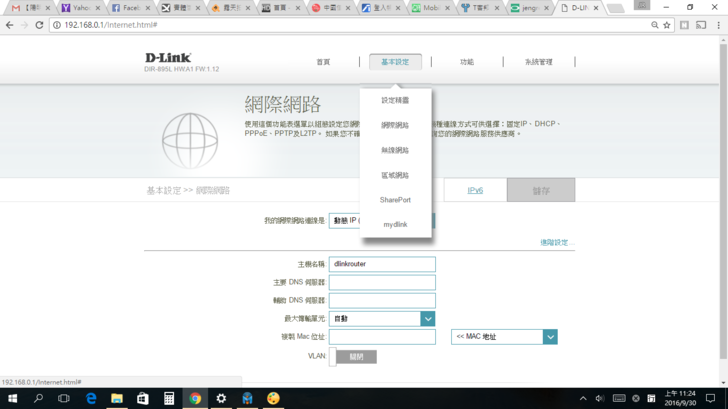Screen dimensions: 728x409
Task: Click the D-Link logo
Action: pyautogui.click(x=168, y=59)
